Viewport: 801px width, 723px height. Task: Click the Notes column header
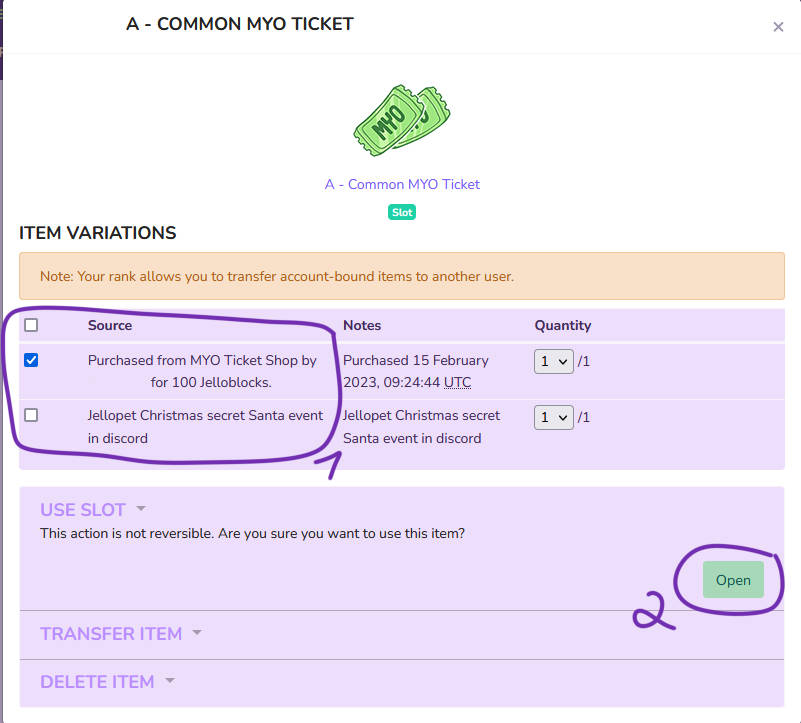(x=362, y=325)
